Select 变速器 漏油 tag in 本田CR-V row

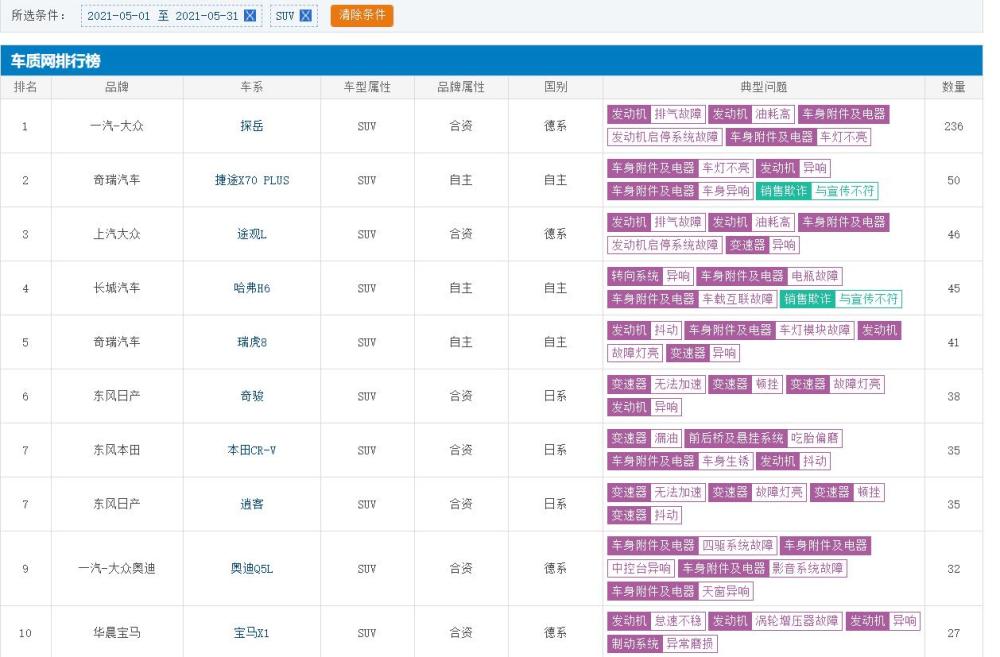[x=645, y=438]
